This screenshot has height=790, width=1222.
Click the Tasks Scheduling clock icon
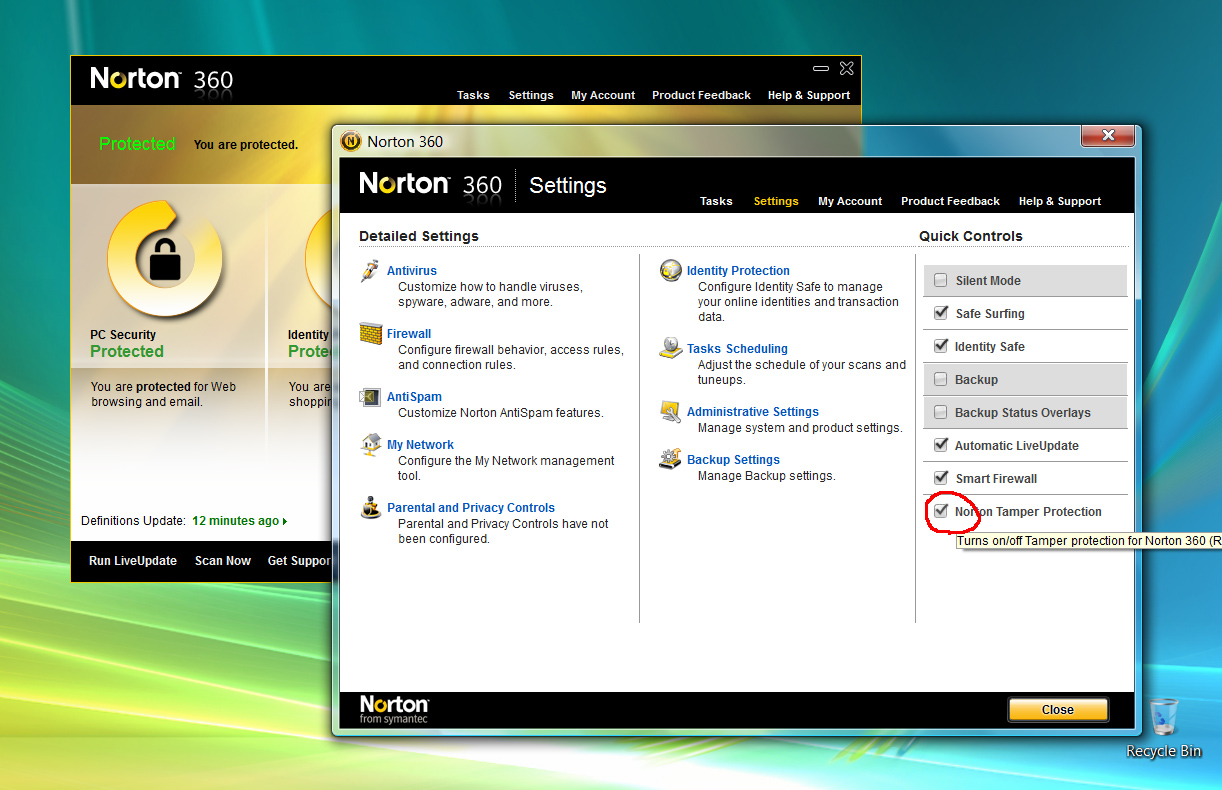point(671,349)
